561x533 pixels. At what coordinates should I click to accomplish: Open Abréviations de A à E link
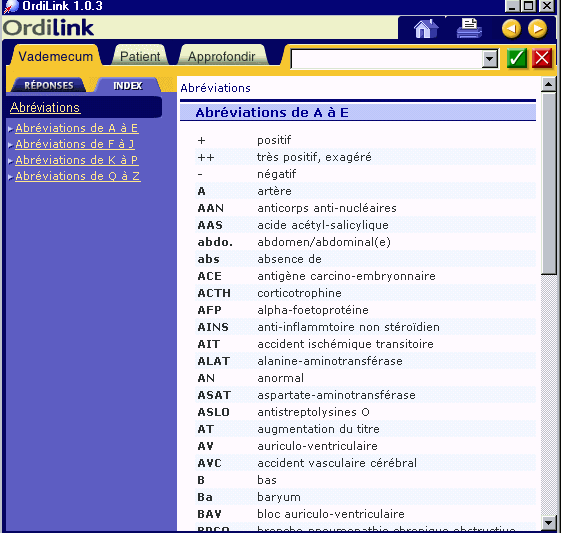(x=77, y=128)
